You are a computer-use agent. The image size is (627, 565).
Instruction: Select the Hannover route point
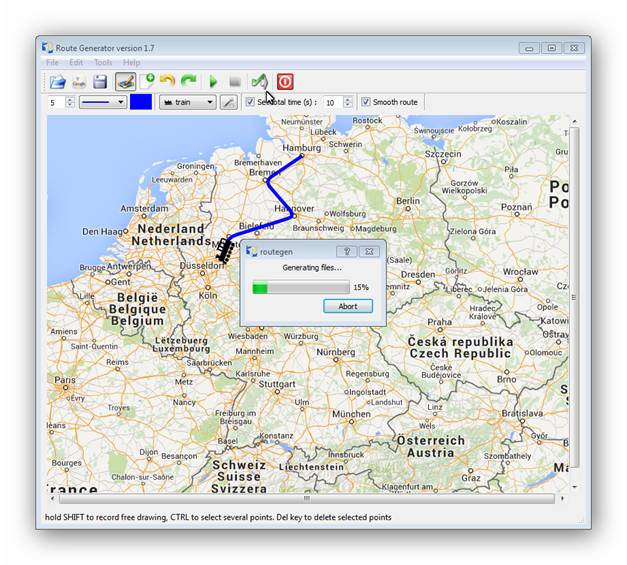pyautogui.click(x=295, y=216)
